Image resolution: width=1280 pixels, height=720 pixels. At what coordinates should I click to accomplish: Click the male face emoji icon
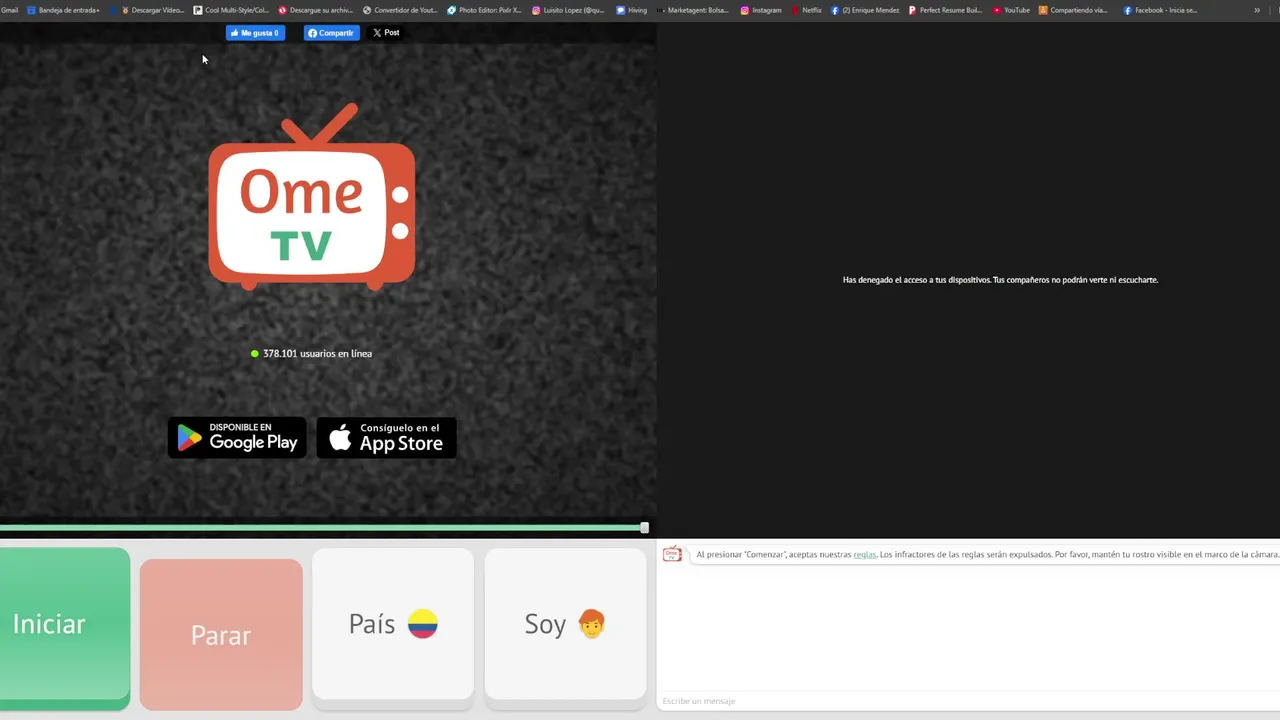coord(592,624)
